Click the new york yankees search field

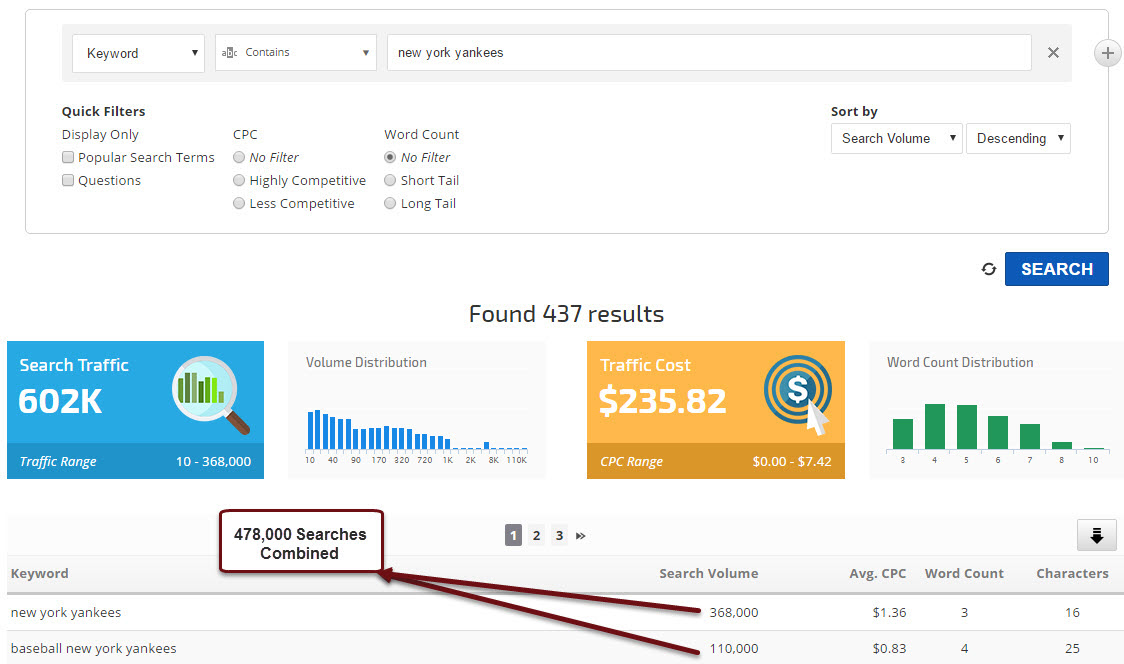[708, 53]
